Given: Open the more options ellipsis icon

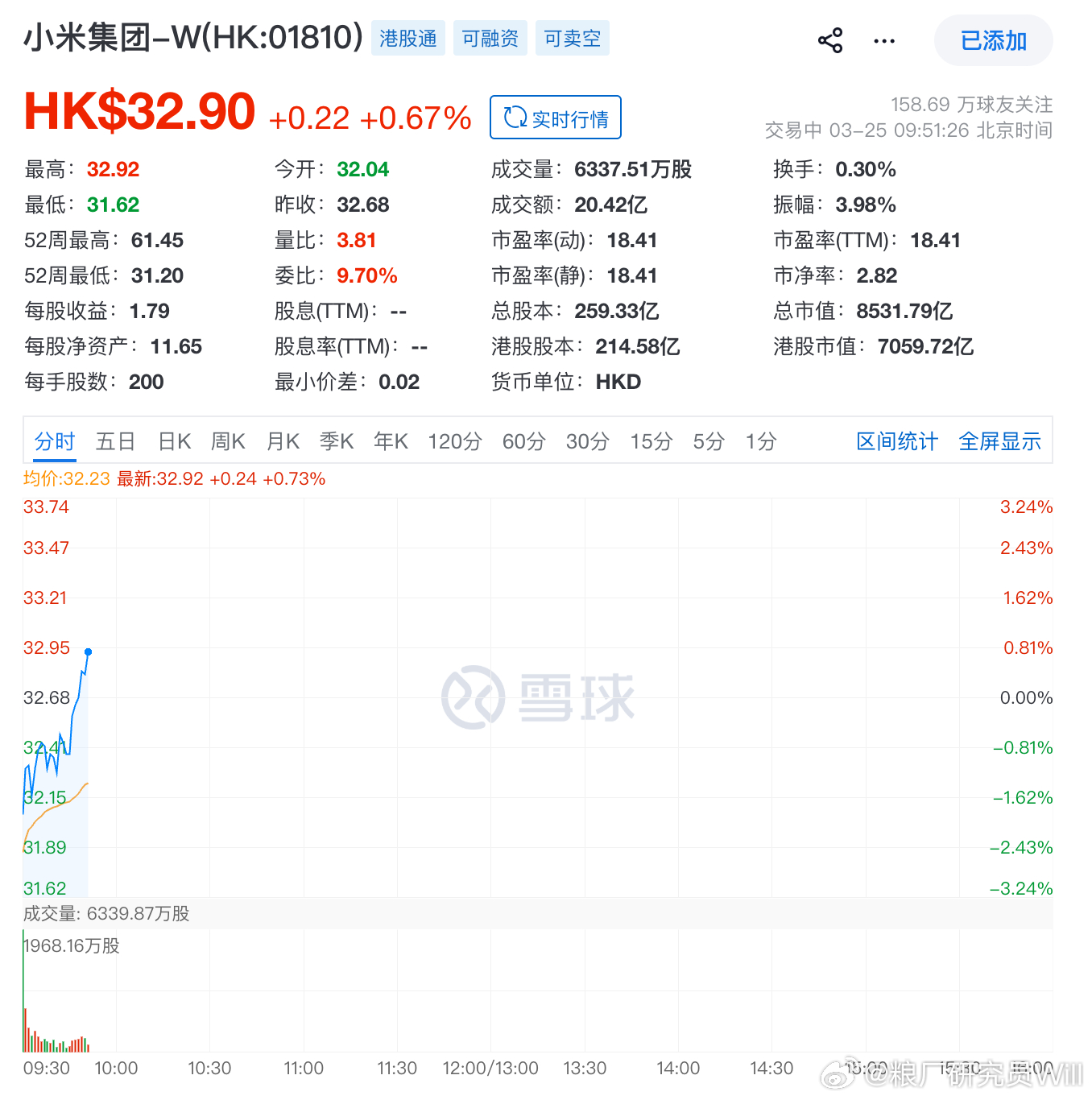Looking at the screenshot, I should pyautogui.click(x=883, y=41).
